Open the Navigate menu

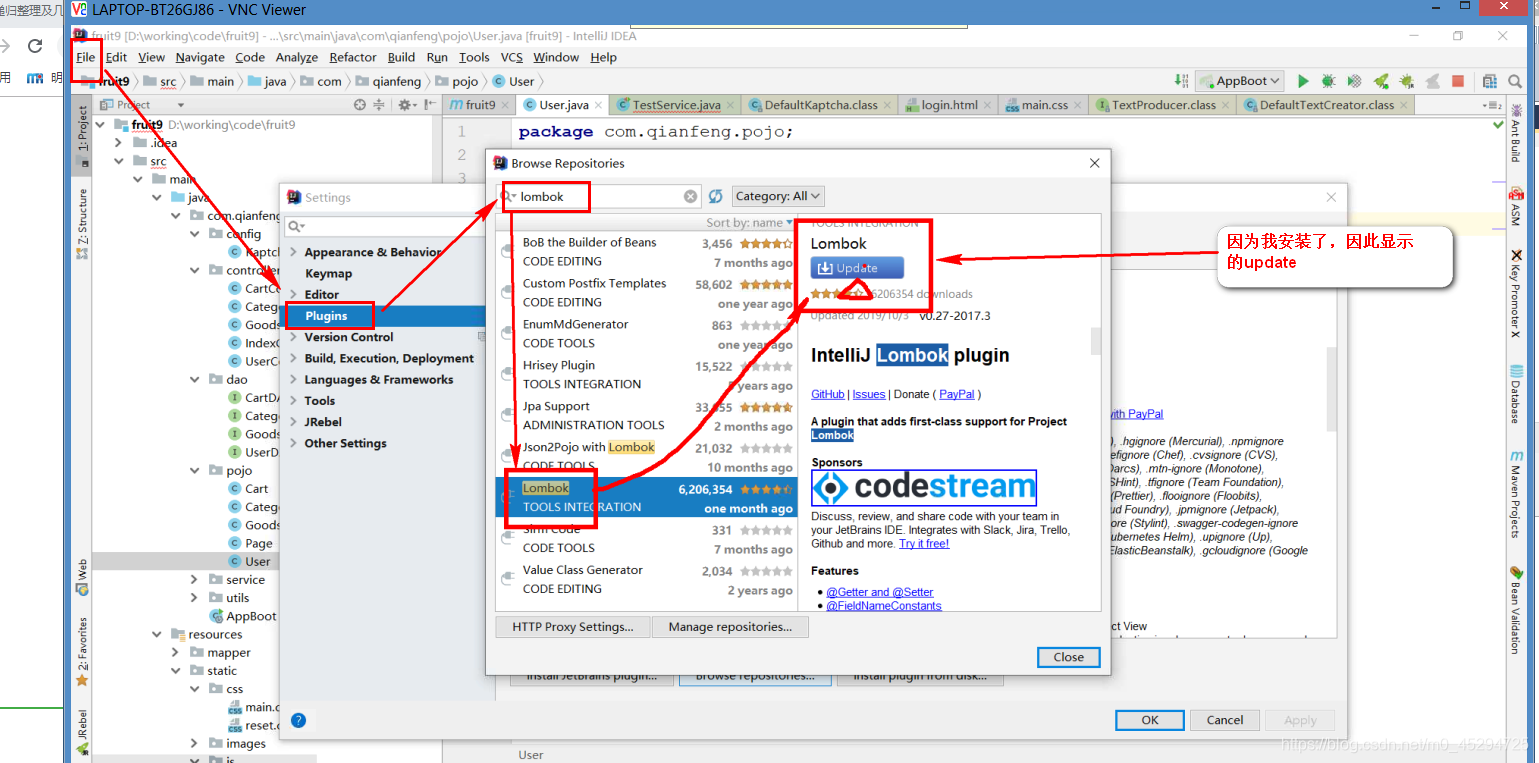(x=200, y=57)
